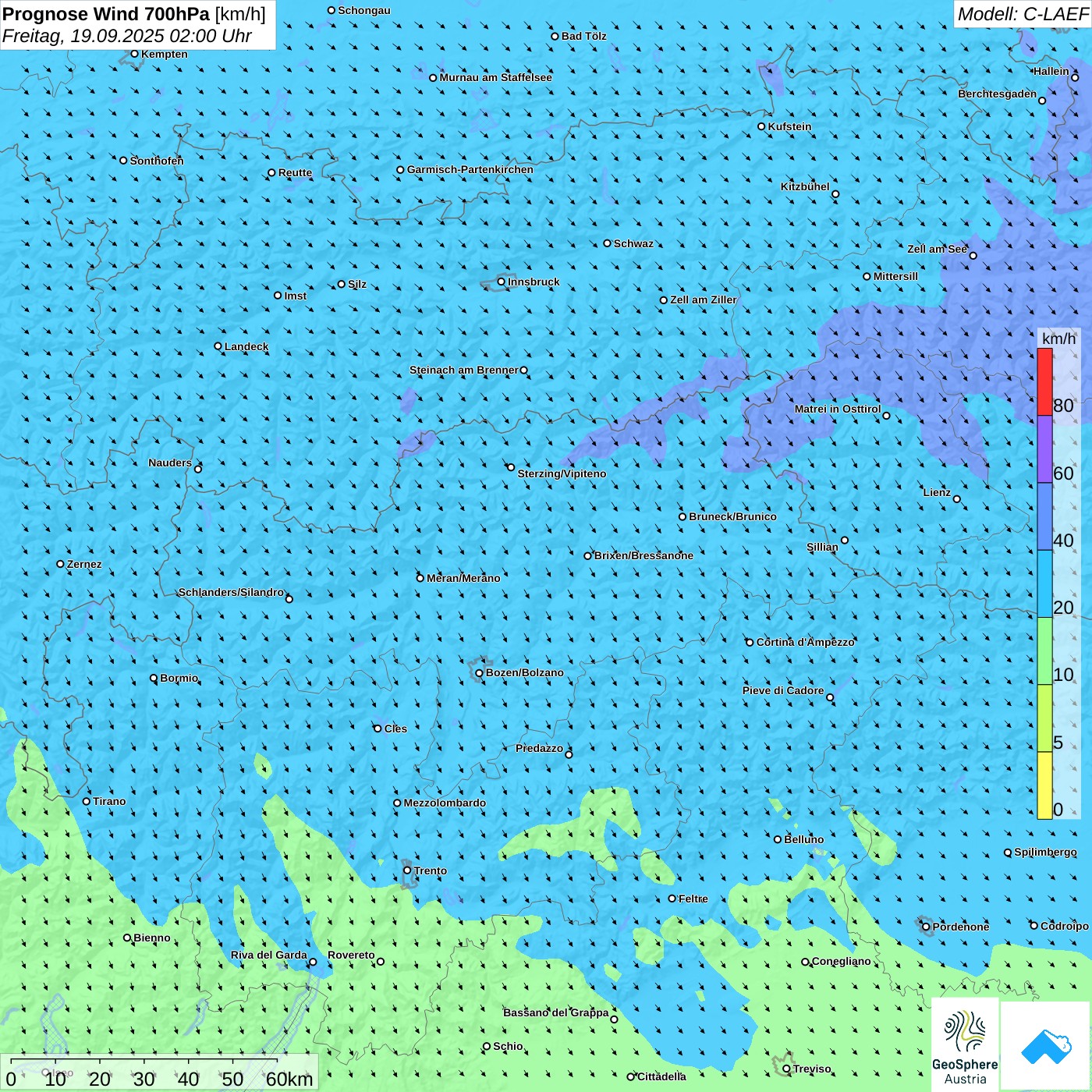Image resolution: width=1092 pixels, height=1092 pixels.
Task: Click the 'Bienno' label
Action: pos(152,938)
